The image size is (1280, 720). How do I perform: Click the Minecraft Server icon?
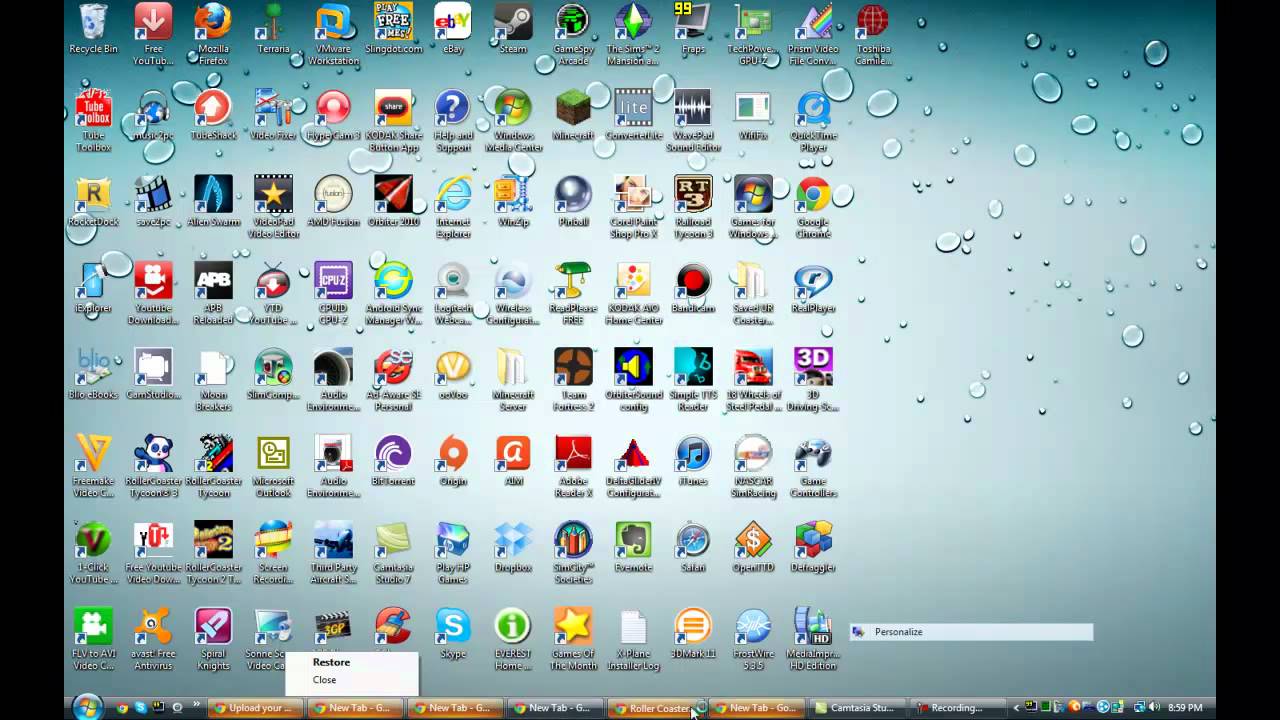point(513,380)
